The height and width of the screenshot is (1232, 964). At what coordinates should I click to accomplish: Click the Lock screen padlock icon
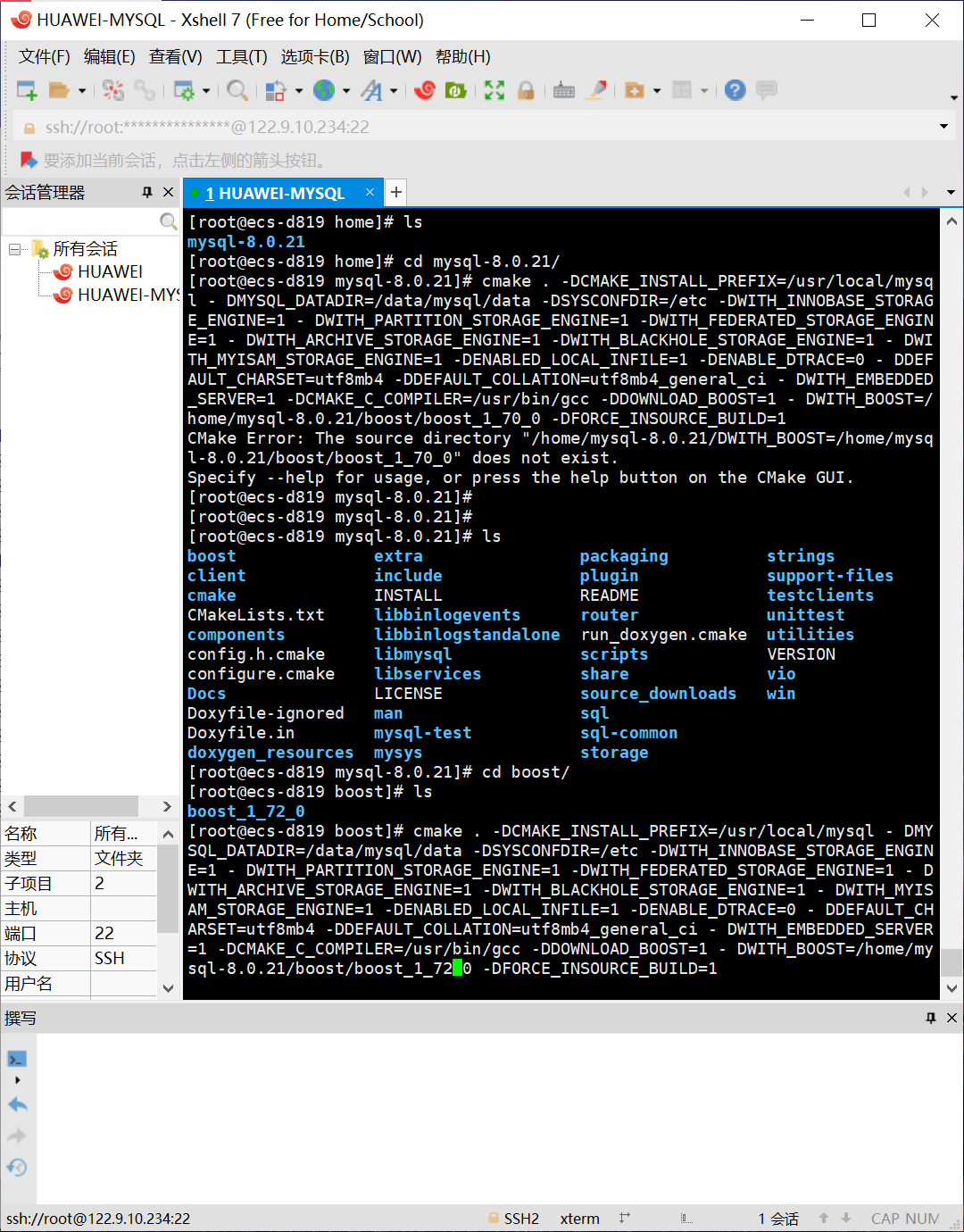526,90
